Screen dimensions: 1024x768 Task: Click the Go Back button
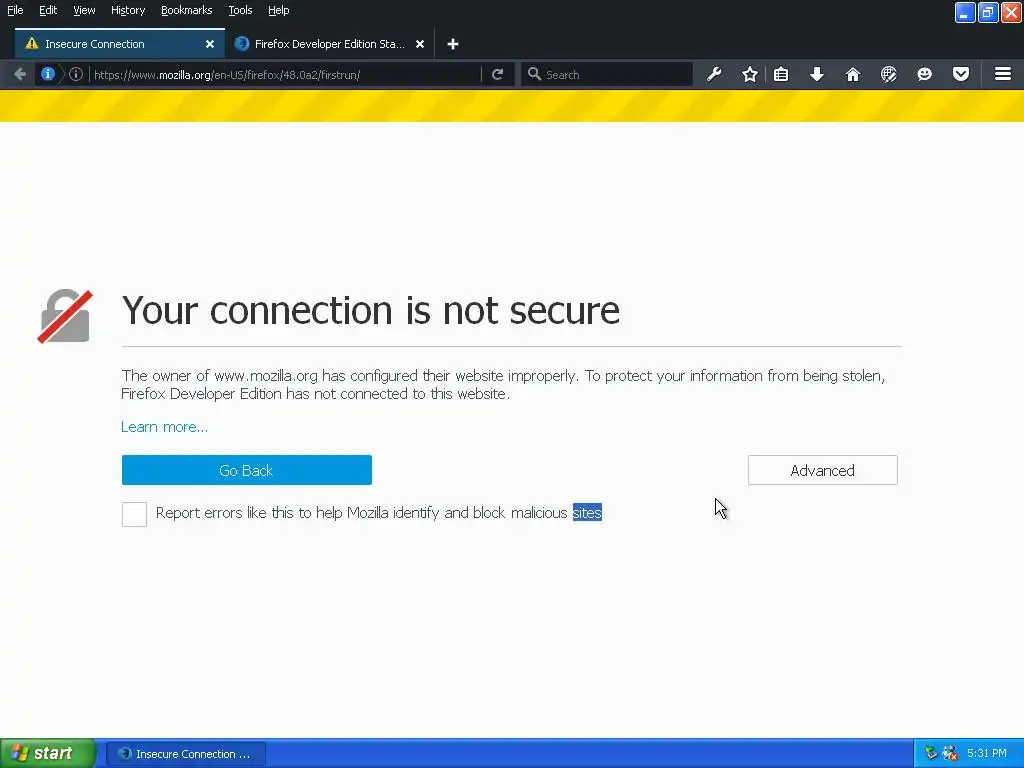[247, 470]
